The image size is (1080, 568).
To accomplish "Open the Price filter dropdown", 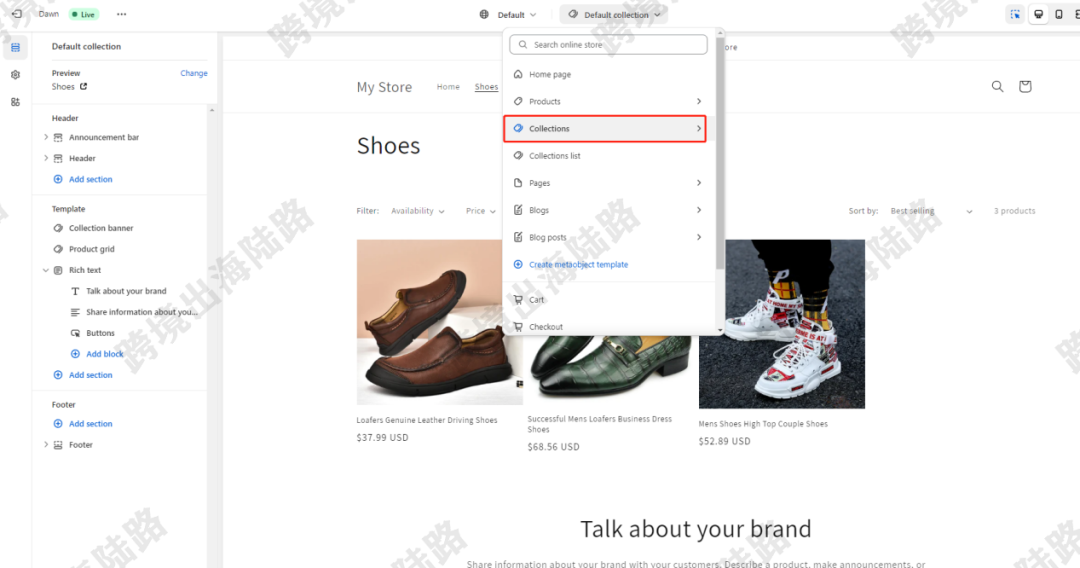I will pyautogui.click(x=481, y=211).
